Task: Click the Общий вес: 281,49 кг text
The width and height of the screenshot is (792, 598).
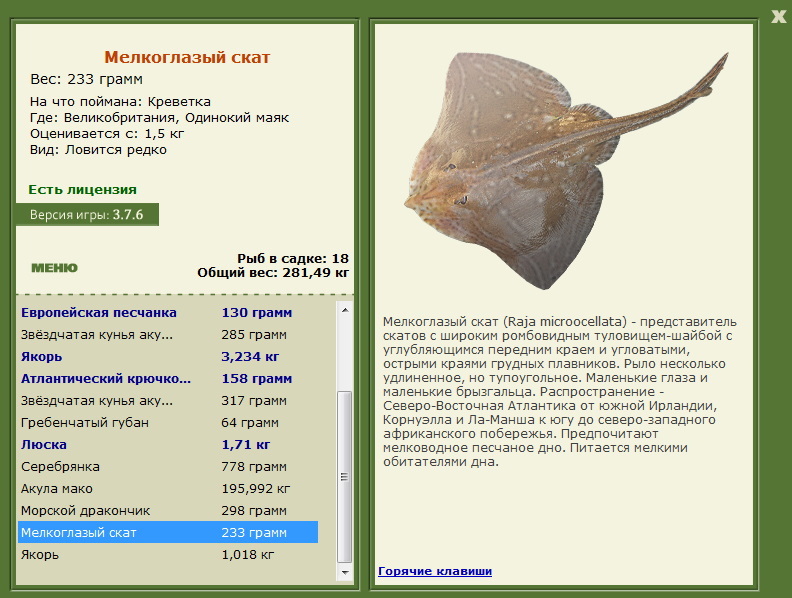Action: pos(273,273)
